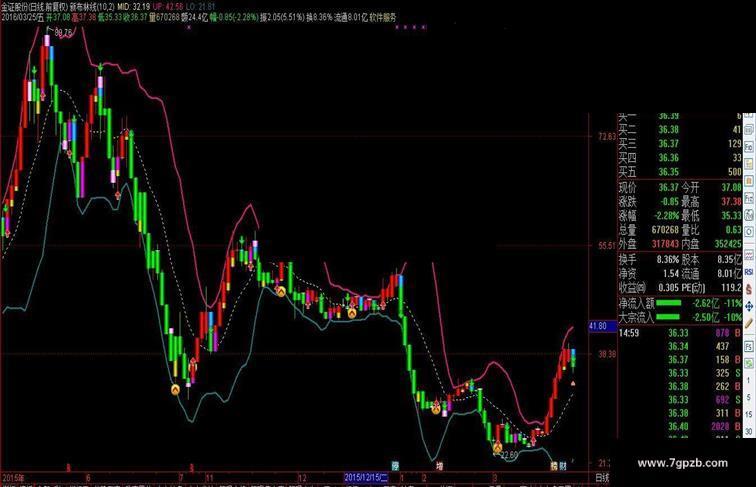The image size is (756, 487).
Task: Click the LO: 21.81 indicator value
Action: pyautogui.click(x=200, y=7)
